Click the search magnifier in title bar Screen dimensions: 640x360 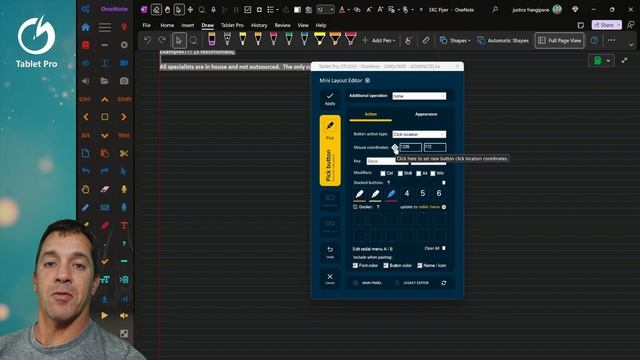(x=495, y=9)
